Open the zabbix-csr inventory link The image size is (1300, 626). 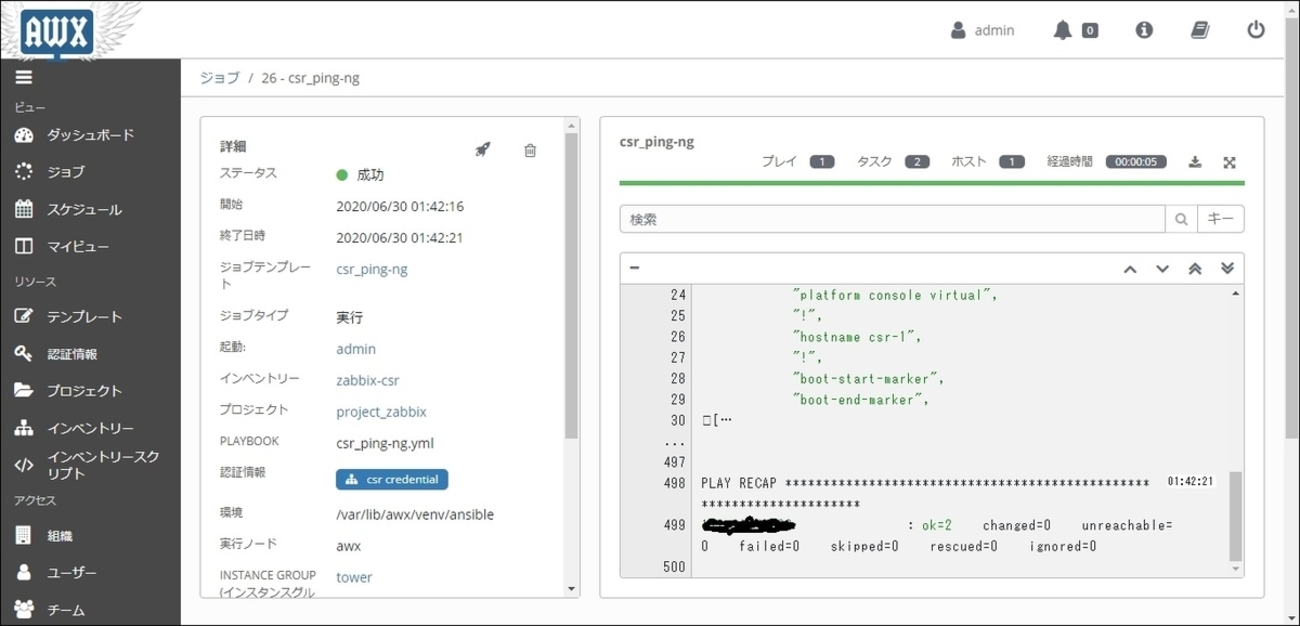(368, 380)
